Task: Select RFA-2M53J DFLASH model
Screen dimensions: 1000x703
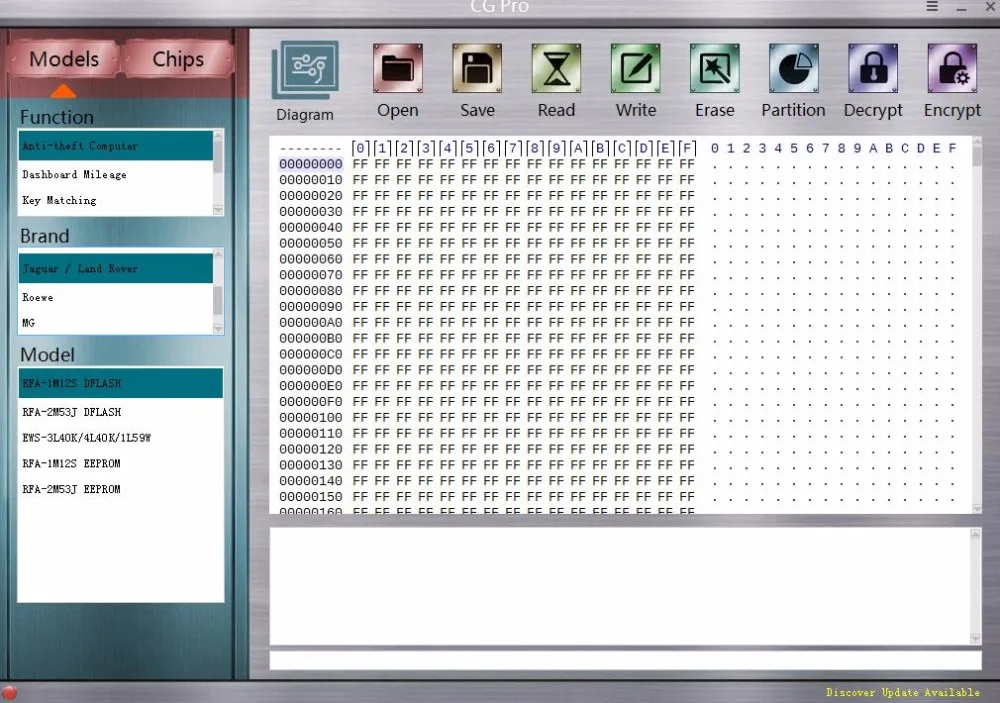Action: [x=121, y=412]
